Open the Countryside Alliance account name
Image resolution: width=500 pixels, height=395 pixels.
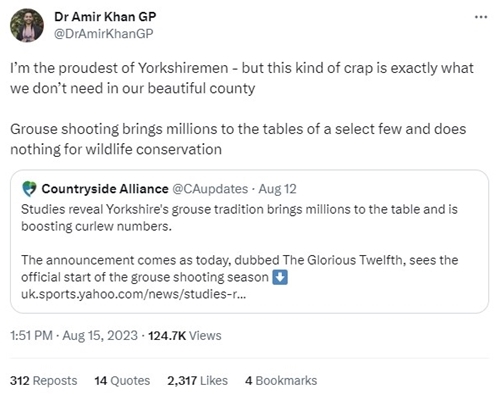105,189
